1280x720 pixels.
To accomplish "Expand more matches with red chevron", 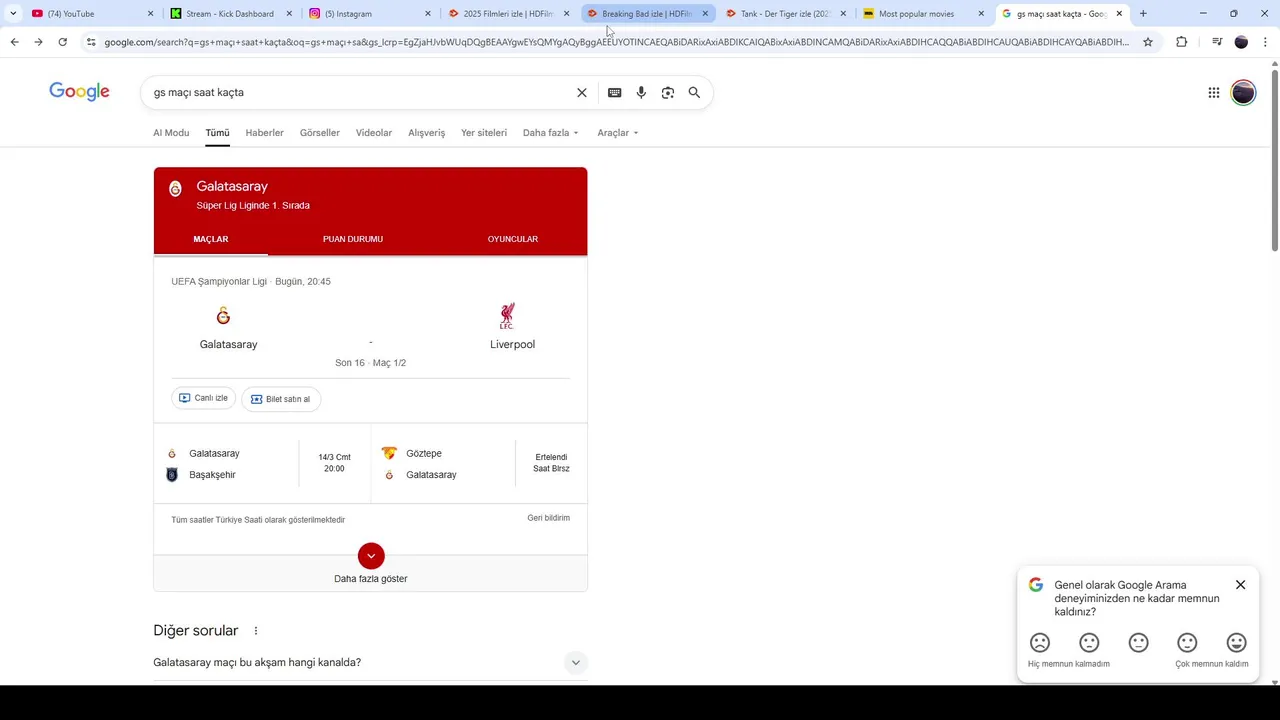I will pos(371,556).
